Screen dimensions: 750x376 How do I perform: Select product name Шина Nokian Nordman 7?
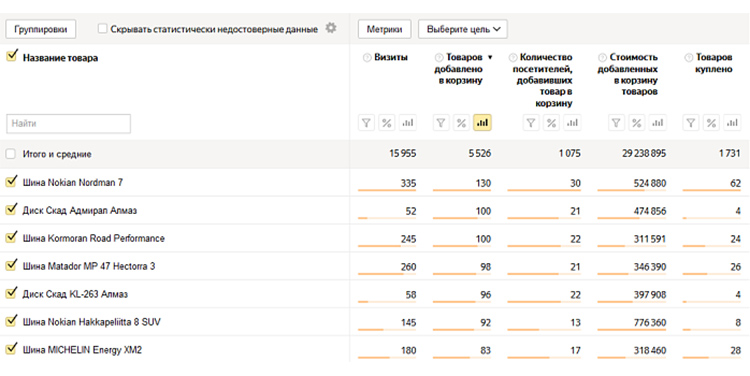73,183
